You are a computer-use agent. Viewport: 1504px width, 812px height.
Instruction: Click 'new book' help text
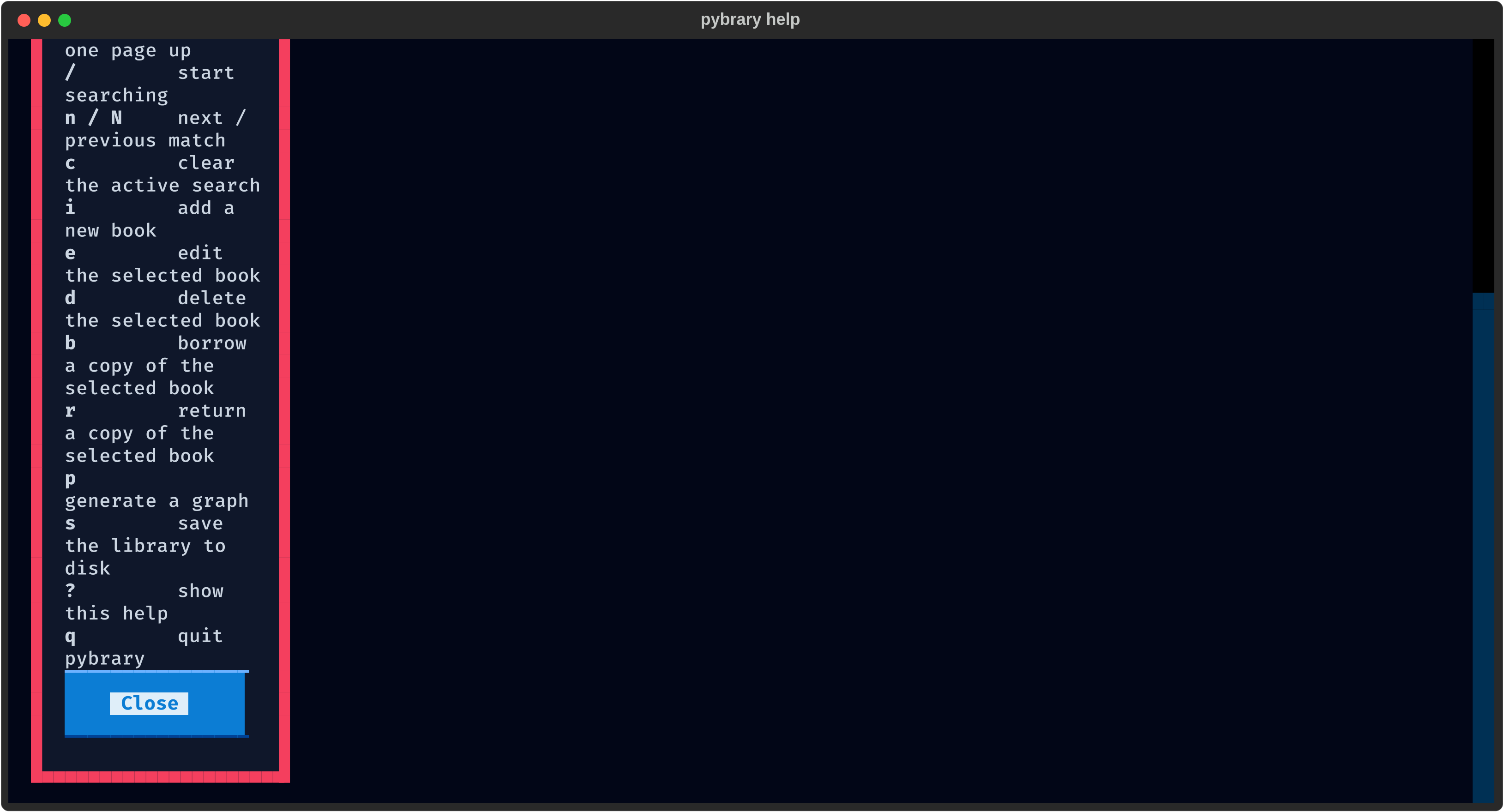[110, 231]
